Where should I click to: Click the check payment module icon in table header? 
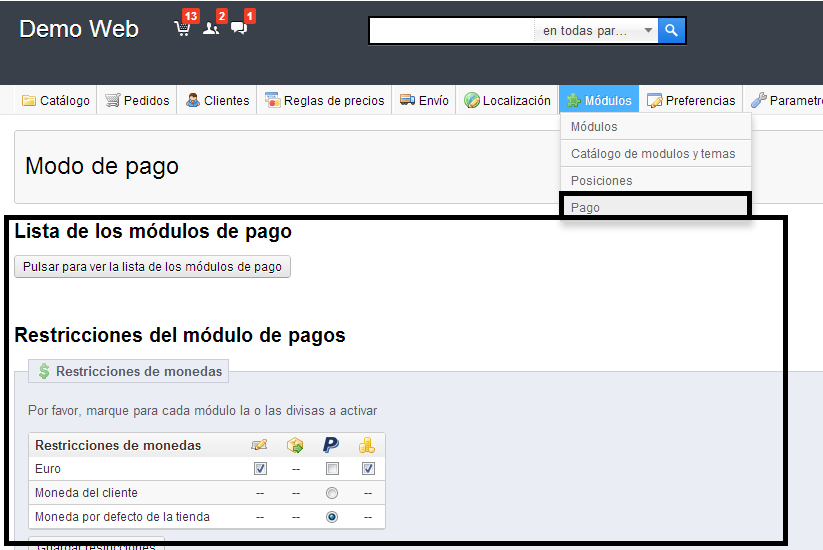point(259,445)
